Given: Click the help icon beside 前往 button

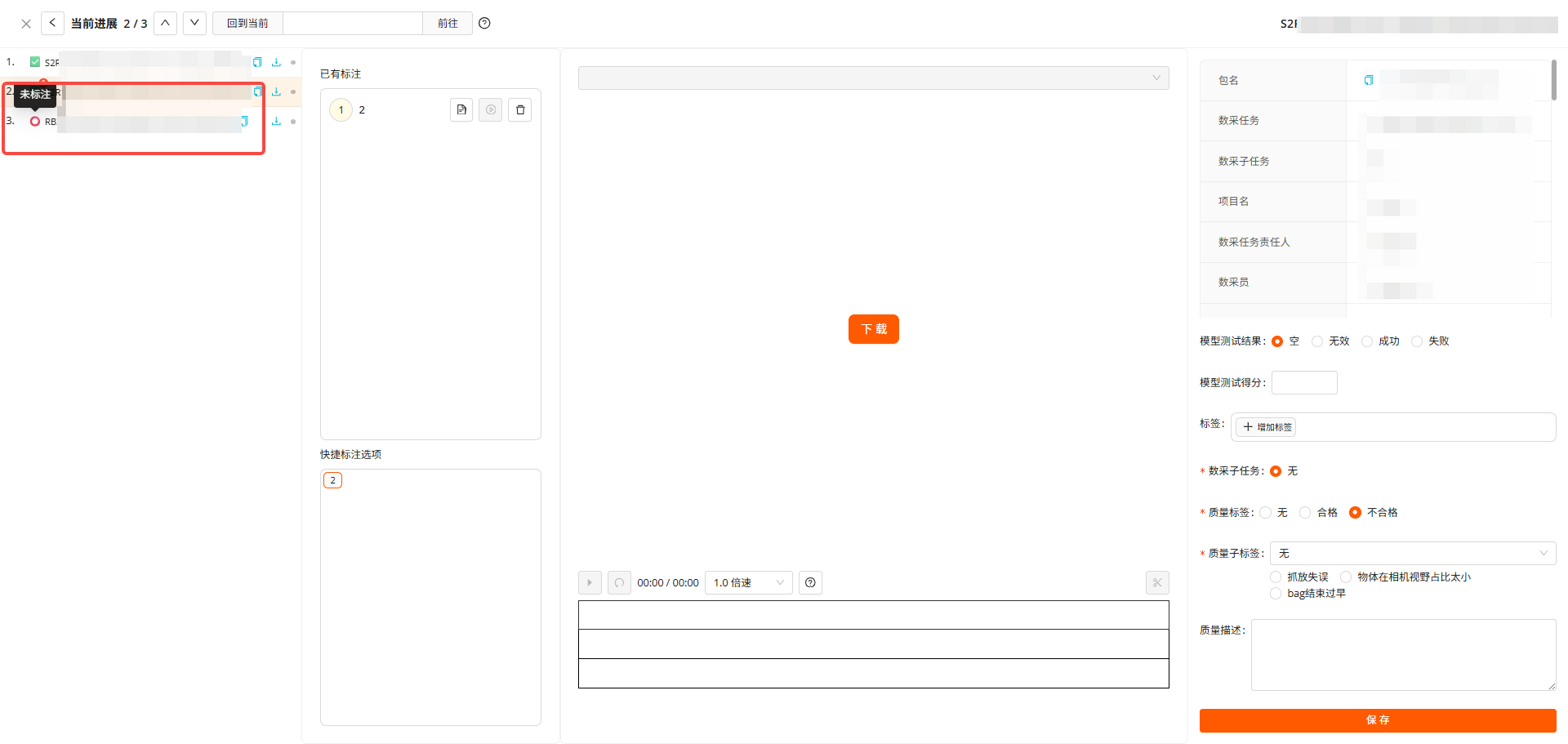Looking at the screenshot, I should pyautogui.click(x=484, y=24).
